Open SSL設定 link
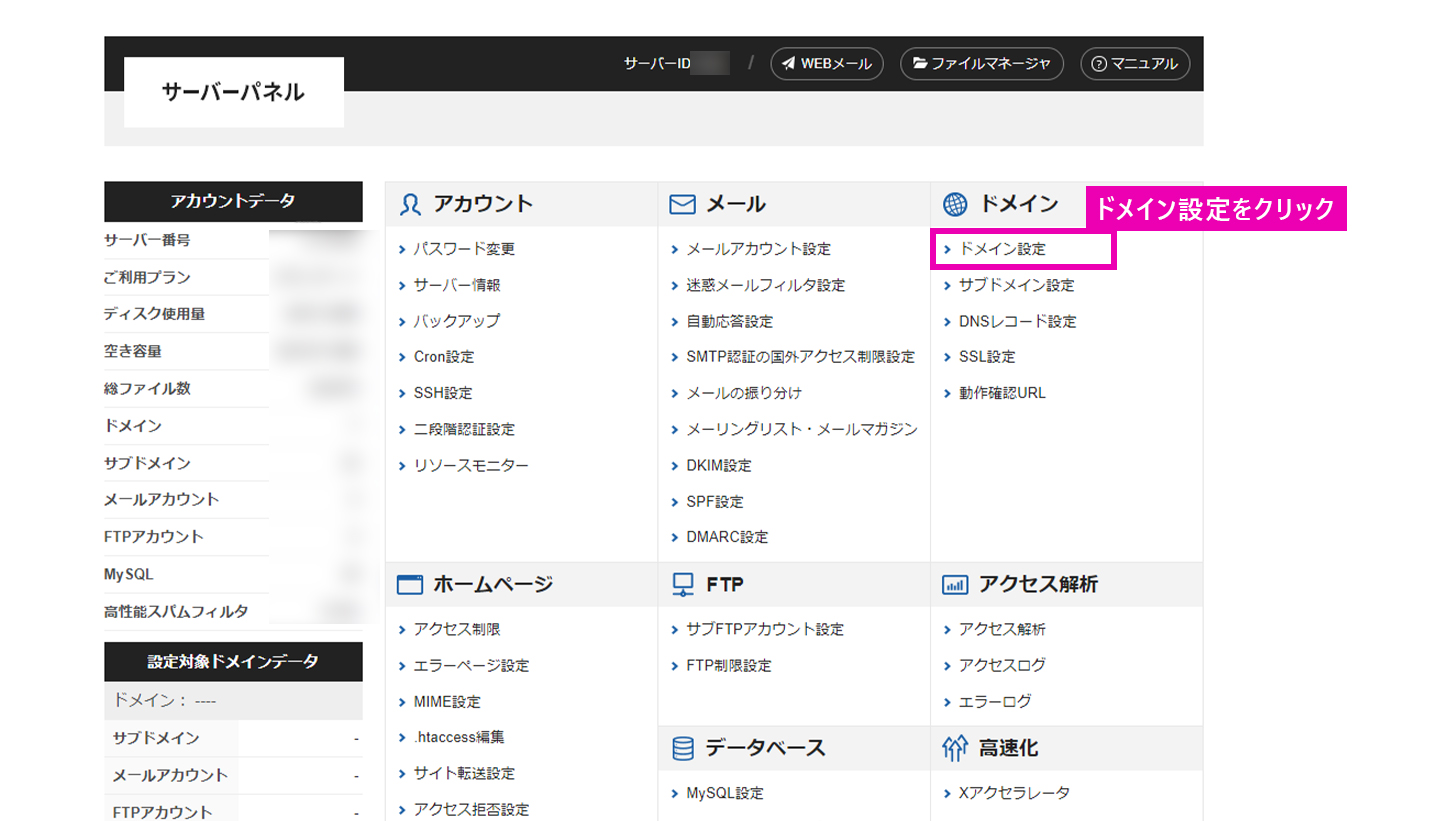 (x=987, y=357)
